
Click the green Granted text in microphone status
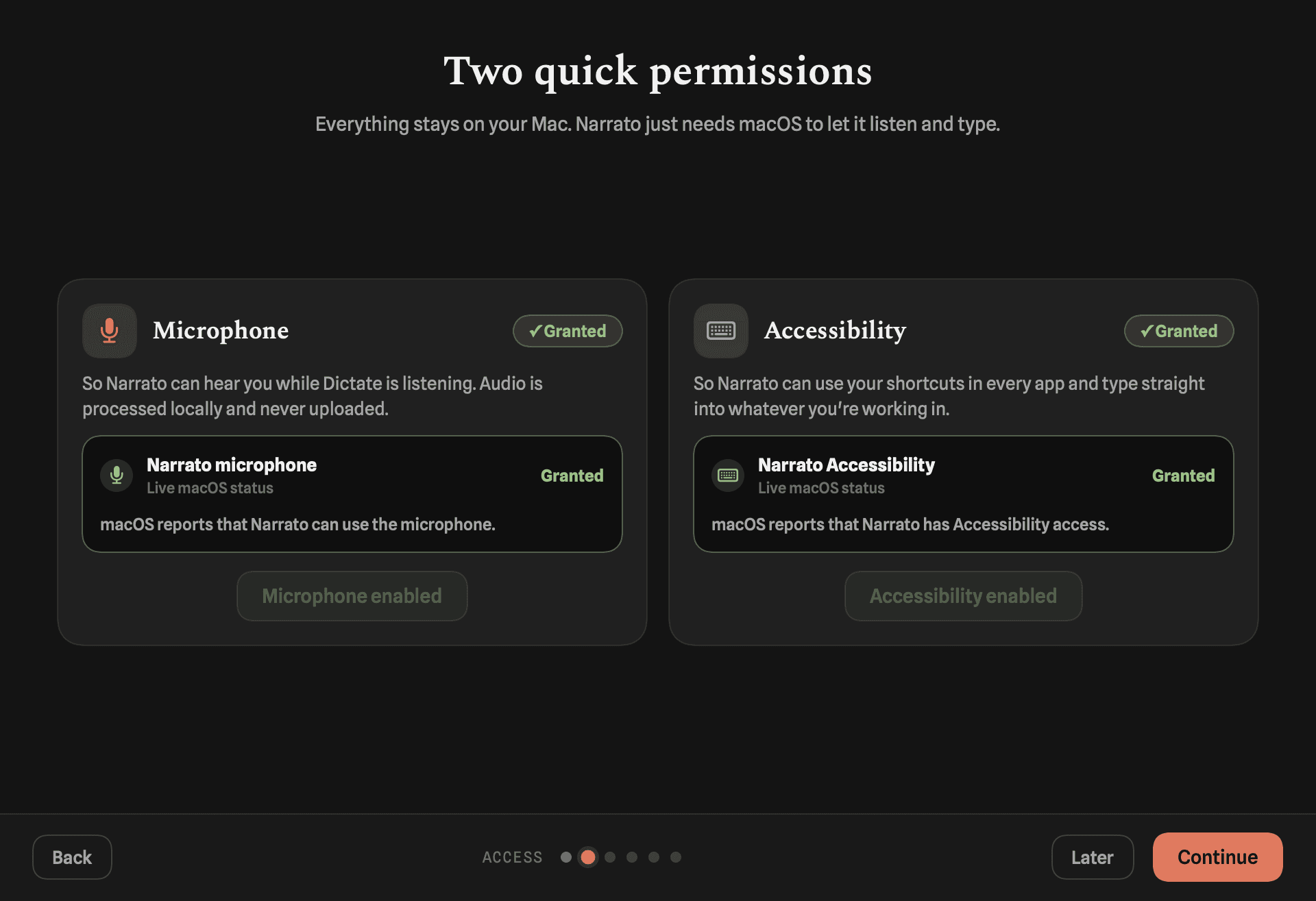[572, 476]
